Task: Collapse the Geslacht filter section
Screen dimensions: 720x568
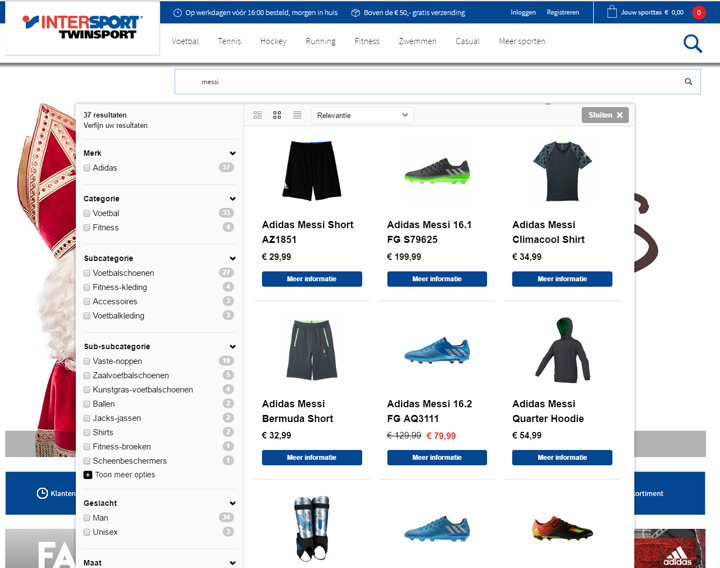Action: tap(233, 503)
